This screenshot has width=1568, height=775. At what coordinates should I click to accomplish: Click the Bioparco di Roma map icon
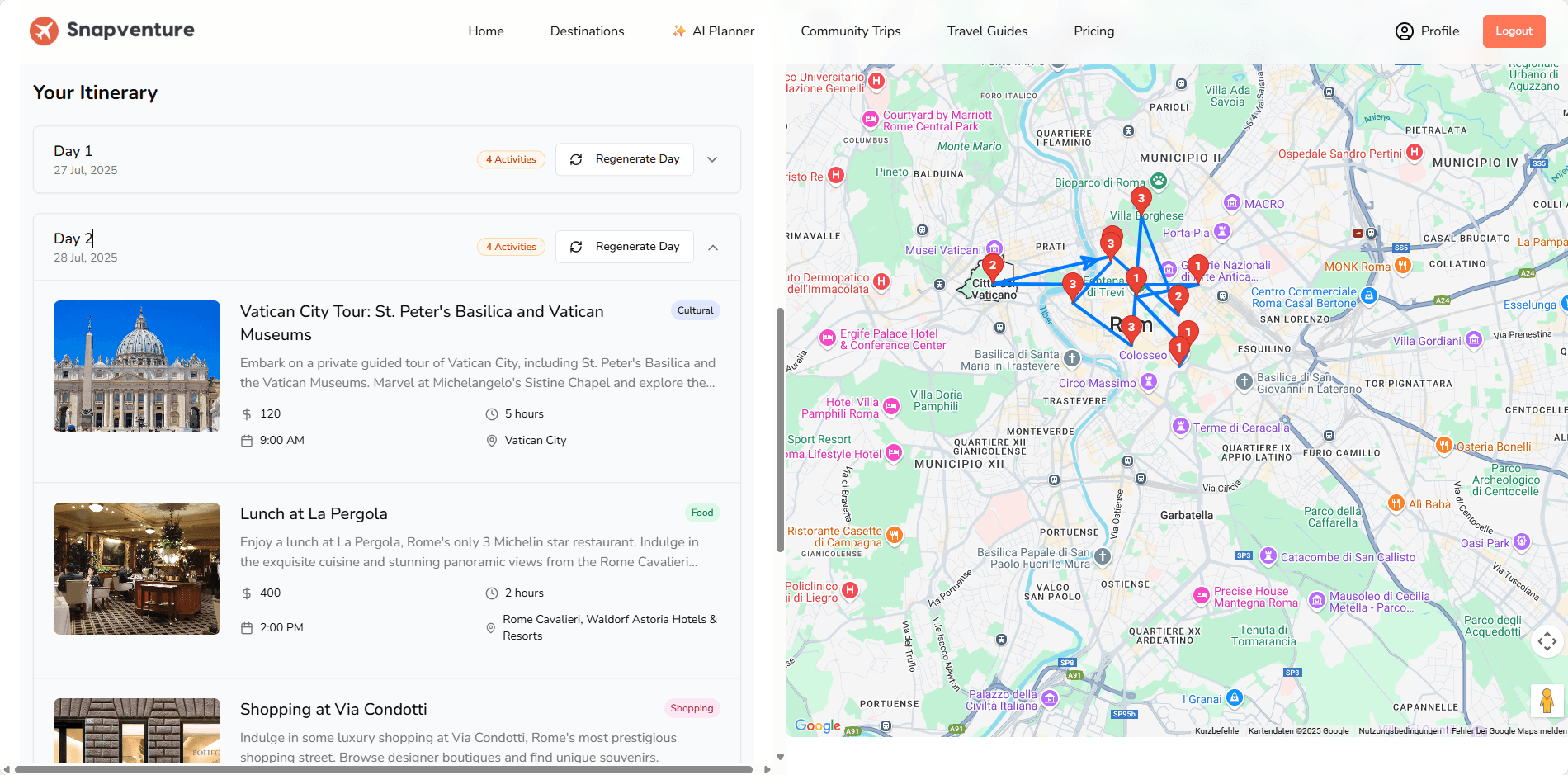pyautogui.click(x=1159, y=181)
